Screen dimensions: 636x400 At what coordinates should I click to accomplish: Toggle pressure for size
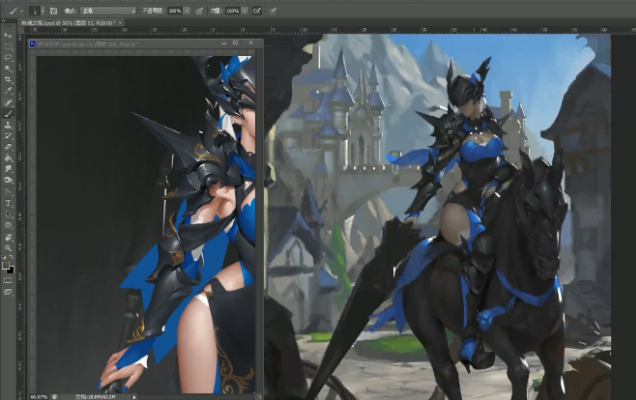[273, 11]
